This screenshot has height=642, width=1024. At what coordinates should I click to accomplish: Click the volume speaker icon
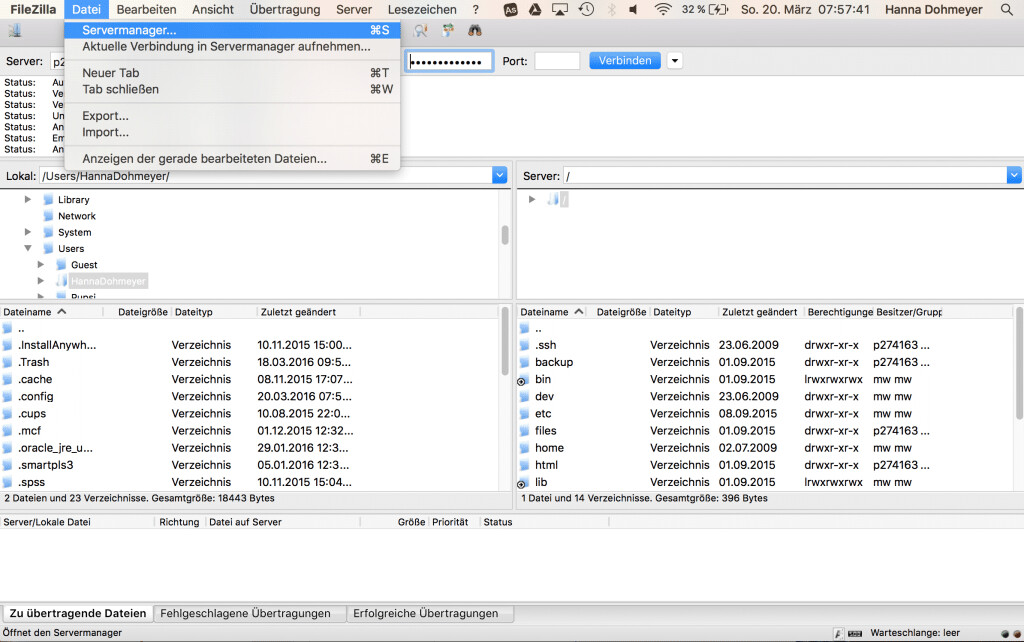coord(633,9)
